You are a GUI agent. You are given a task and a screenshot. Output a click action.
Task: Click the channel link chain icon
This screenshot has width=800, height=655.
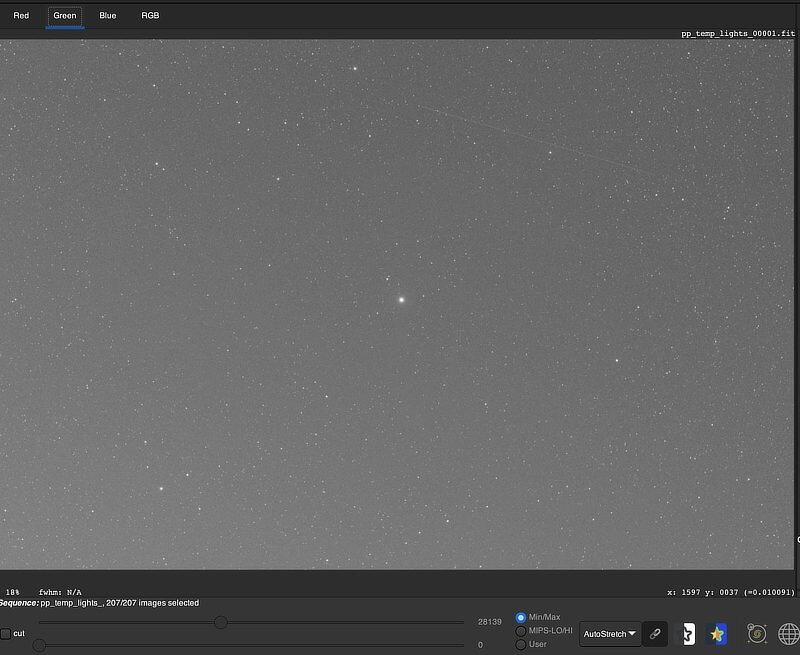pyautogui.click(x=655, y=634)
